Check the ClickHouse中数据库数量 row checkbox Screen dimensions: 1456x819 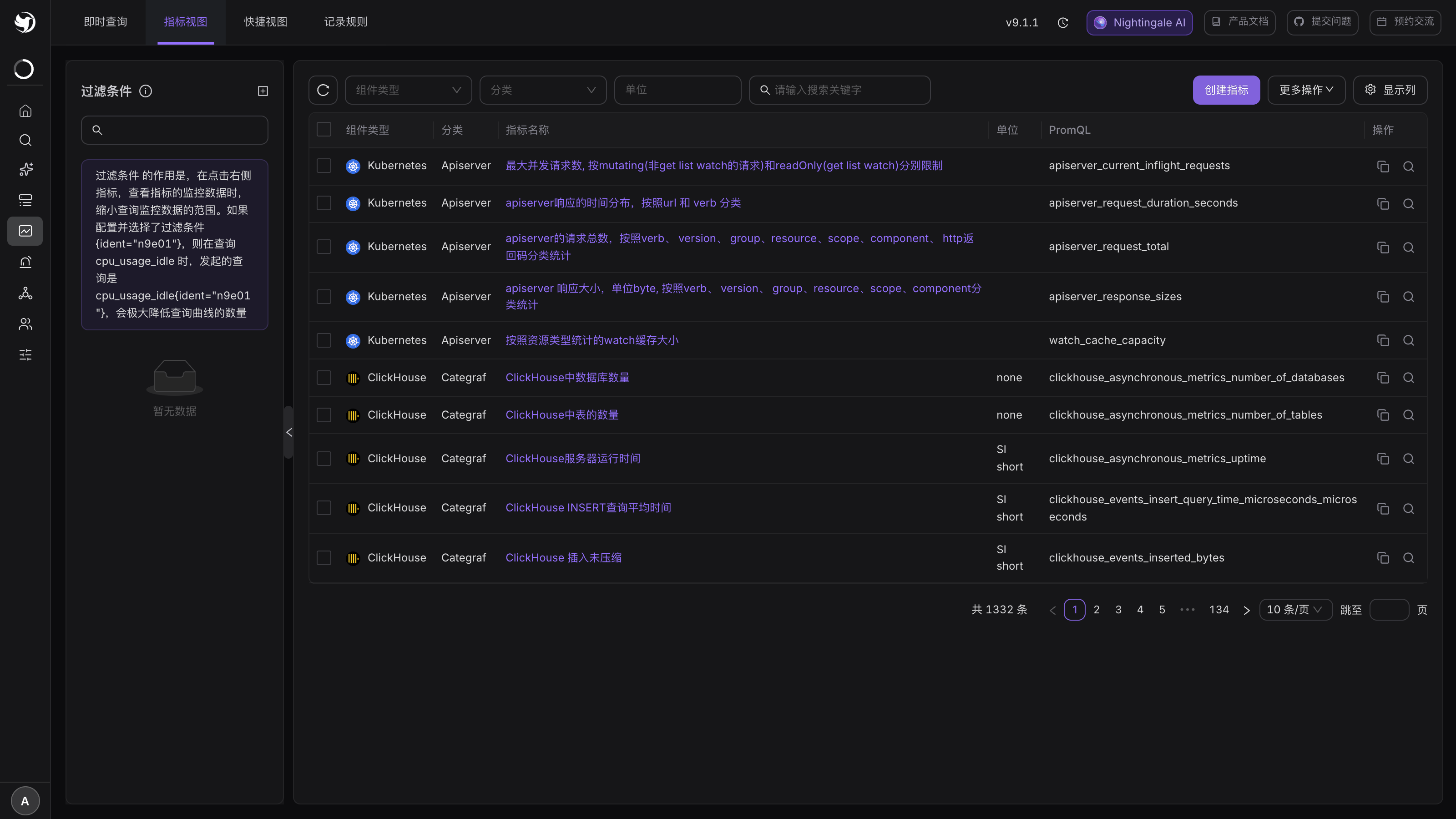pos(324,378)
